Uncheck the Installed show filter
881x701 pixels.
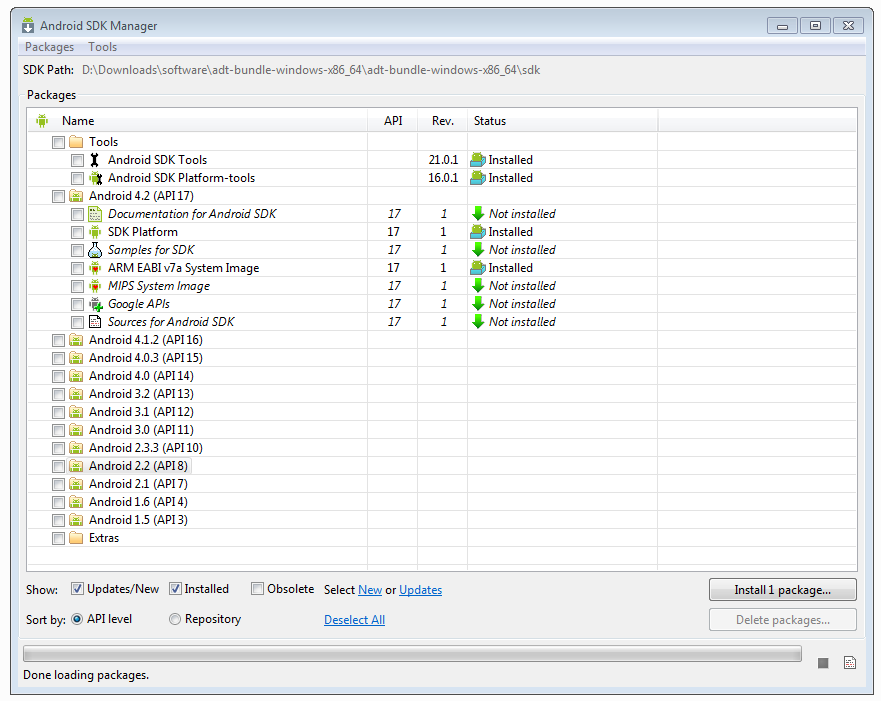175,589
